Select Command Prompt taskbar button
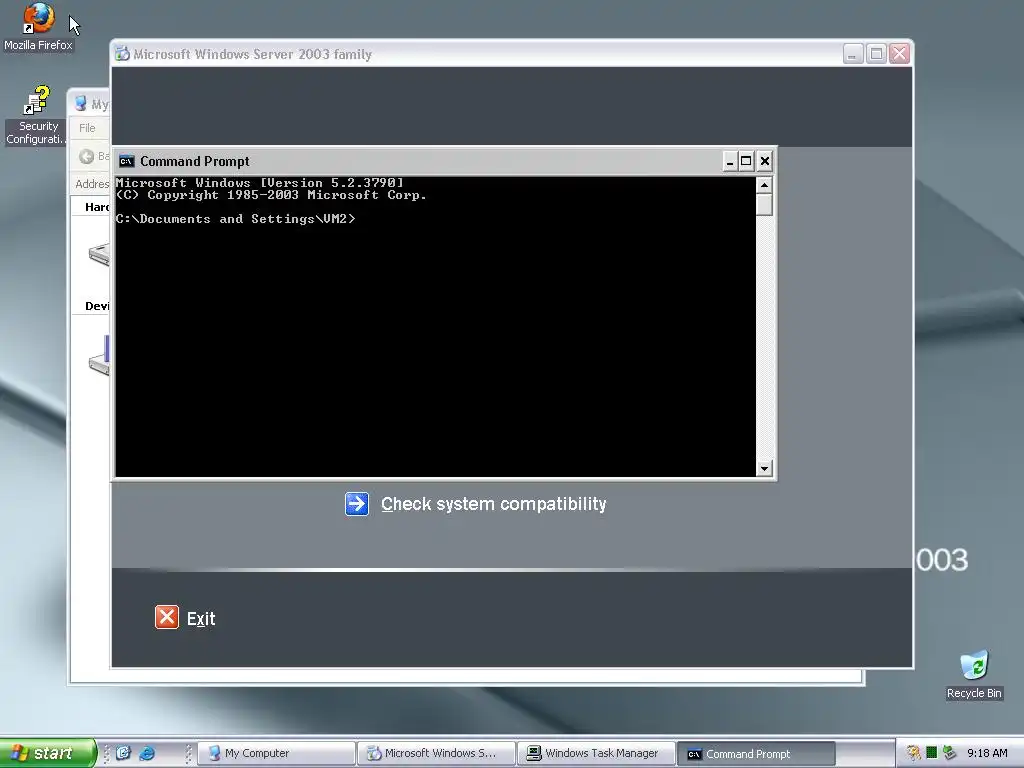This screenshot has height=768, width=1024. (756, 754)
